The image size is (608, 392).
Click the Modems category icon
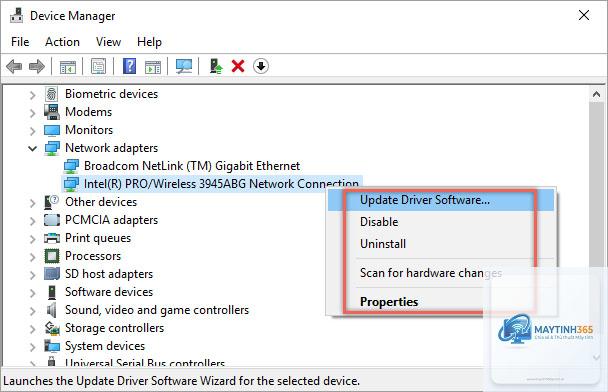52,112
